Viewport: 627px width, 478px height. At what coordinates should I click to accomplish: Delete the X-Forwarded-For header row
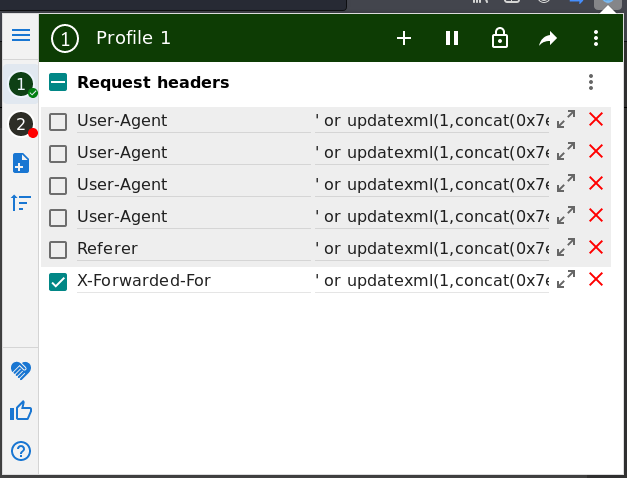596,279
